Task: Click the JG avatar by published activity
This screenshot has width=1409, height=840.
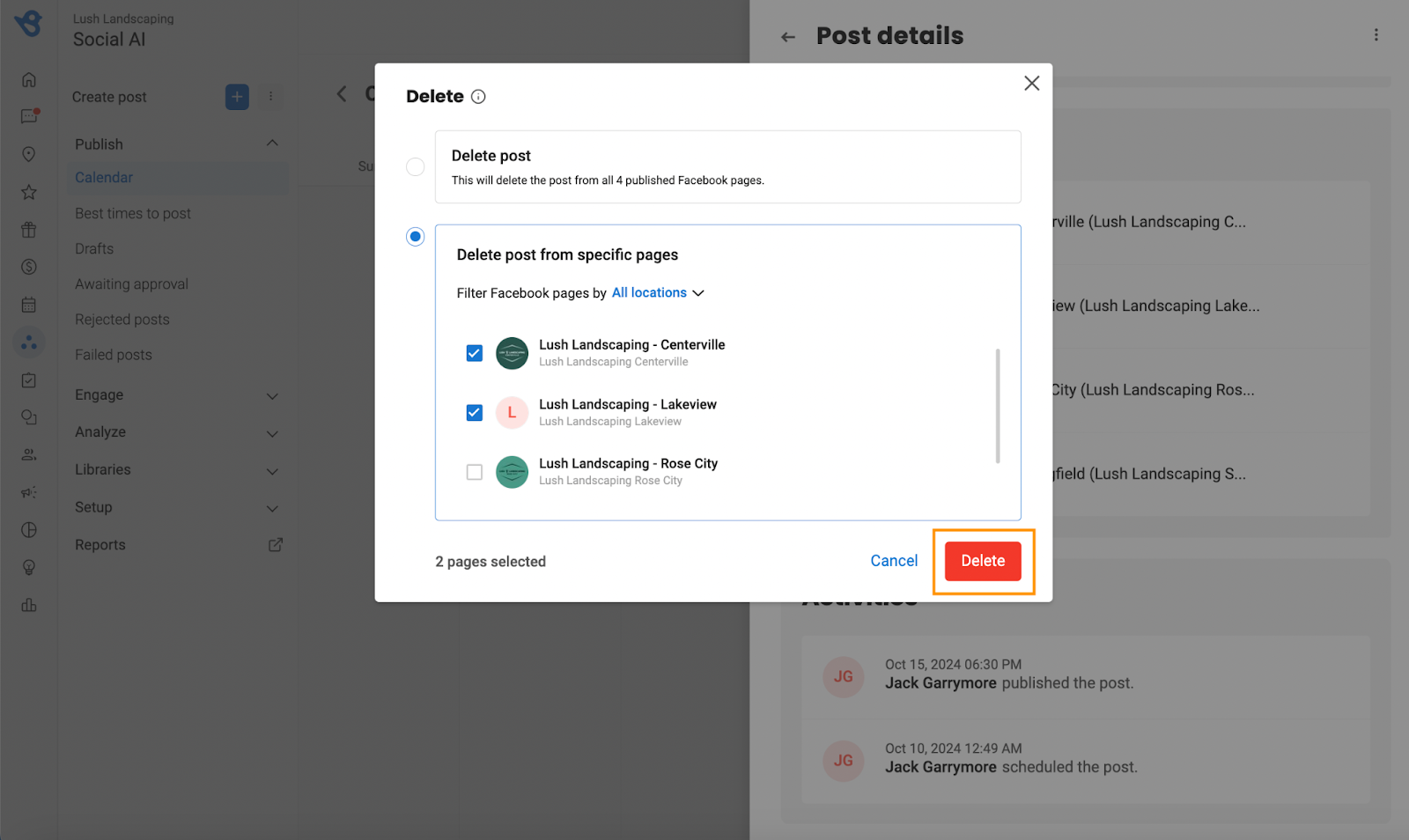Action: tap(844, 676)
